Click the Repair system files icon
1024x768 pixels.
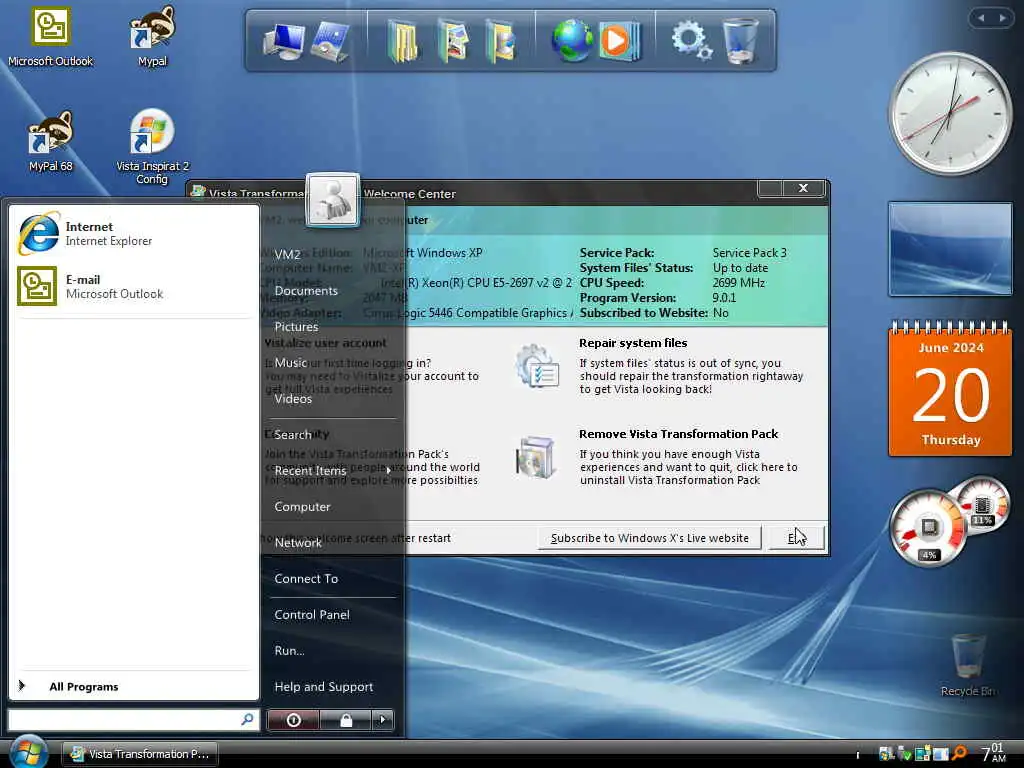[x=536, y=366]
